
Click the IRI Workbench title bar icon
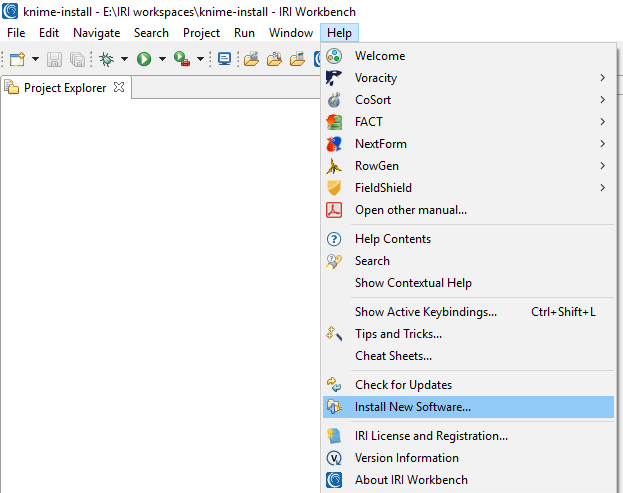(x=10, y=11)
